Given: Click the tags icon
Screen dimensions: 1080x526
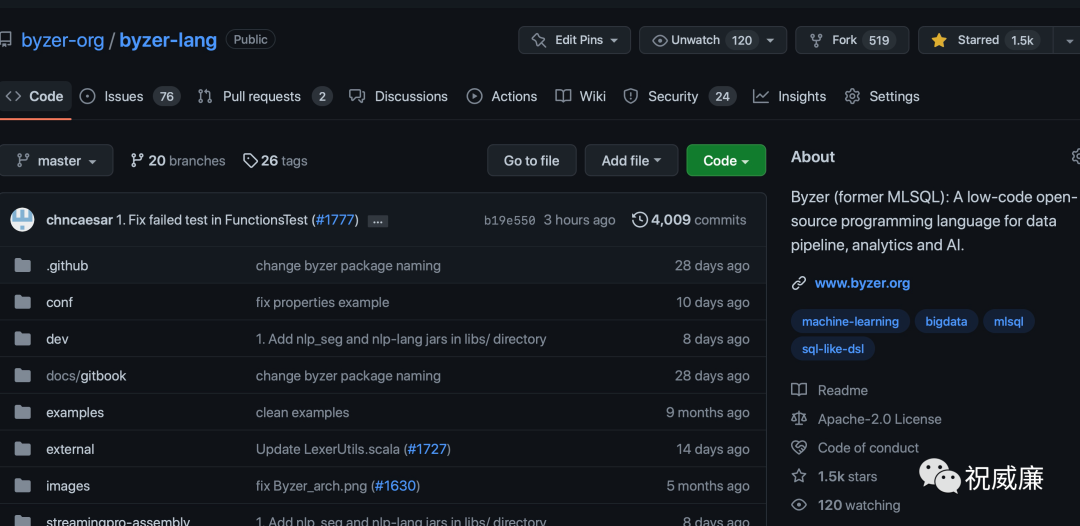Looking at the screenshot, I should [x=250, y=160].
